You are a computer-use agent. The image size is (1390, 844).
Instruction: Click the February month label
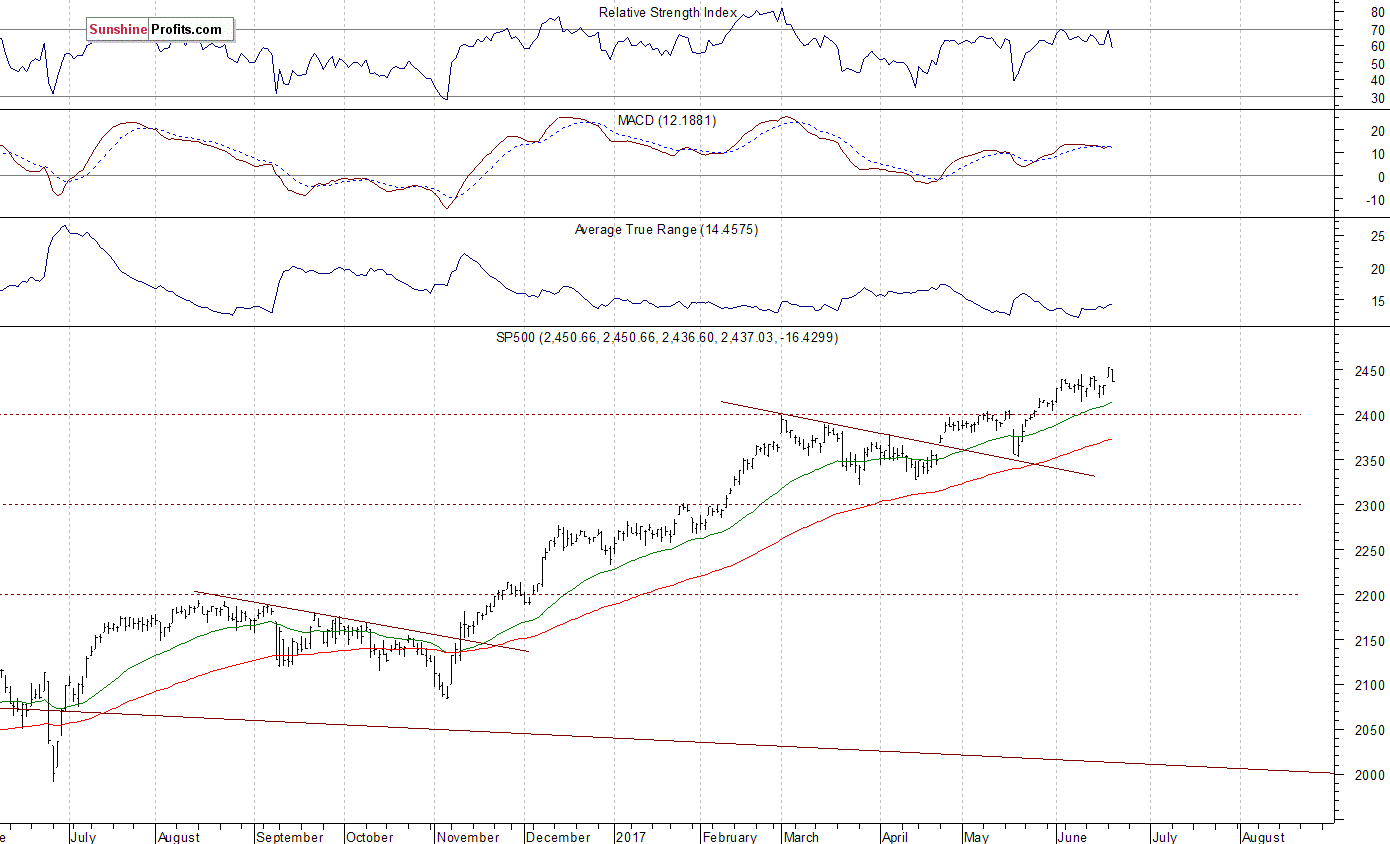point(728,837)
